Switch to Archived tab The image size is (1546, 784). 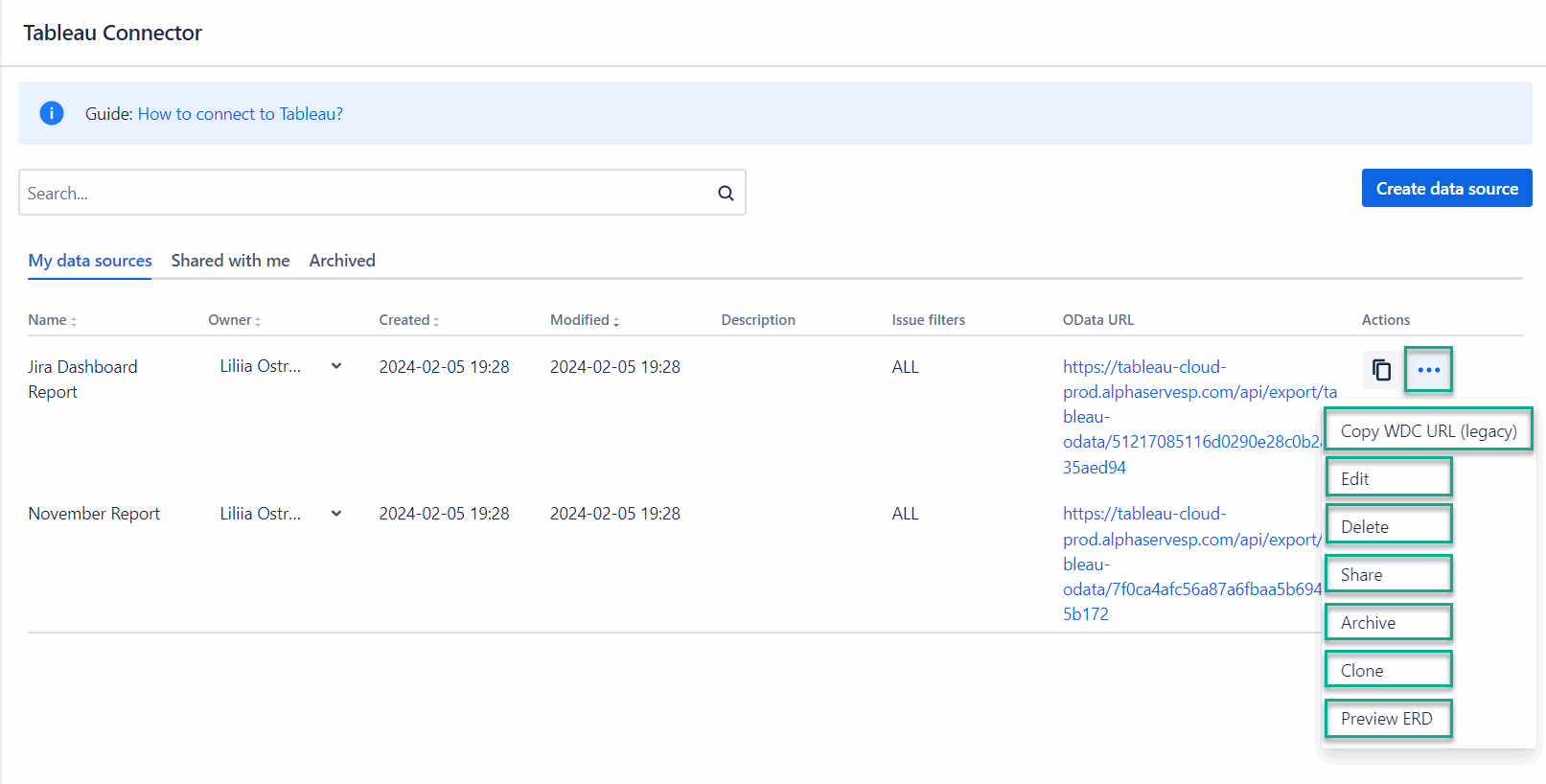342,261
